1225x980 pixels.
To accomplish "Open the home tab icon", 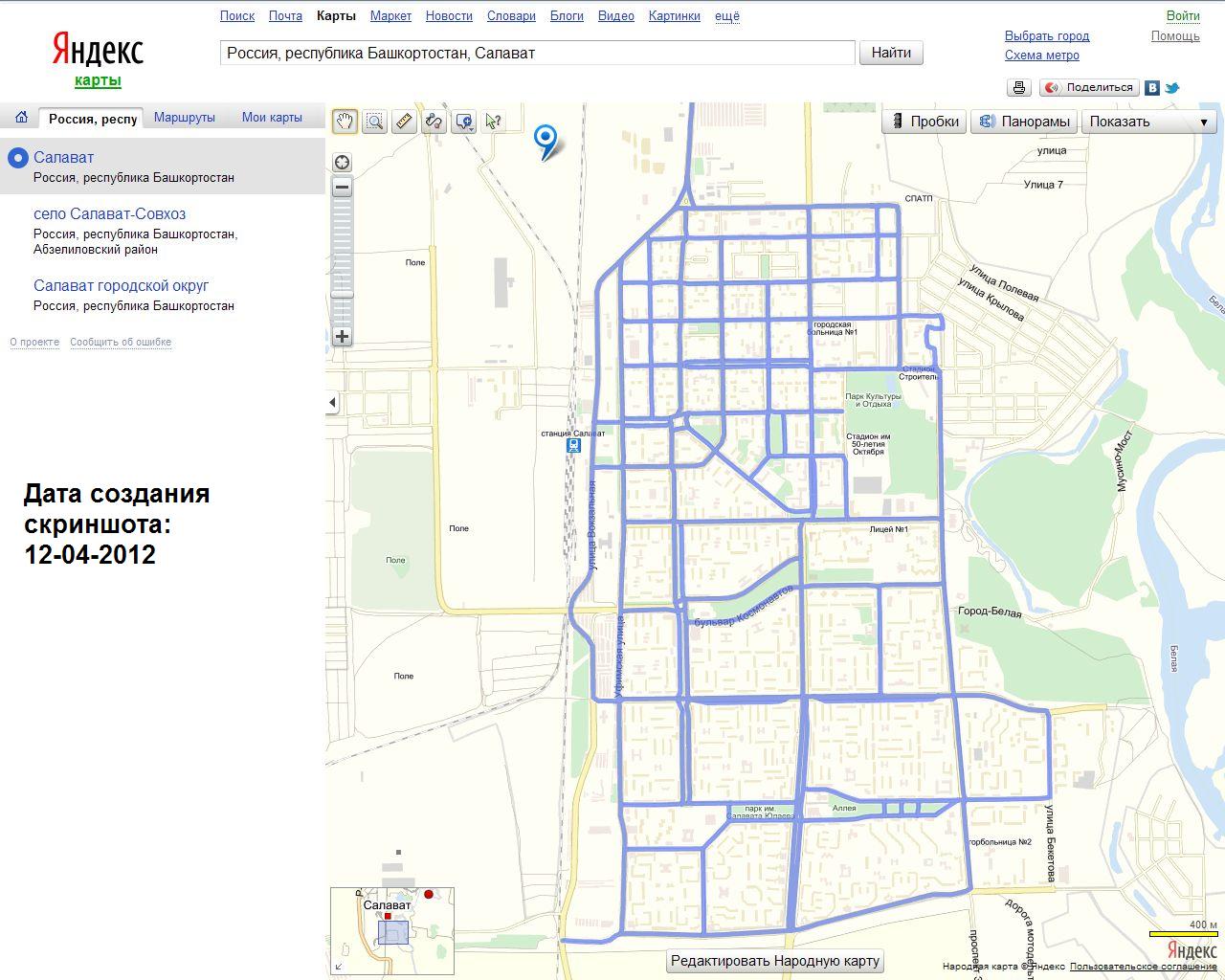I will pyautogui.click(x=21, y=118).
